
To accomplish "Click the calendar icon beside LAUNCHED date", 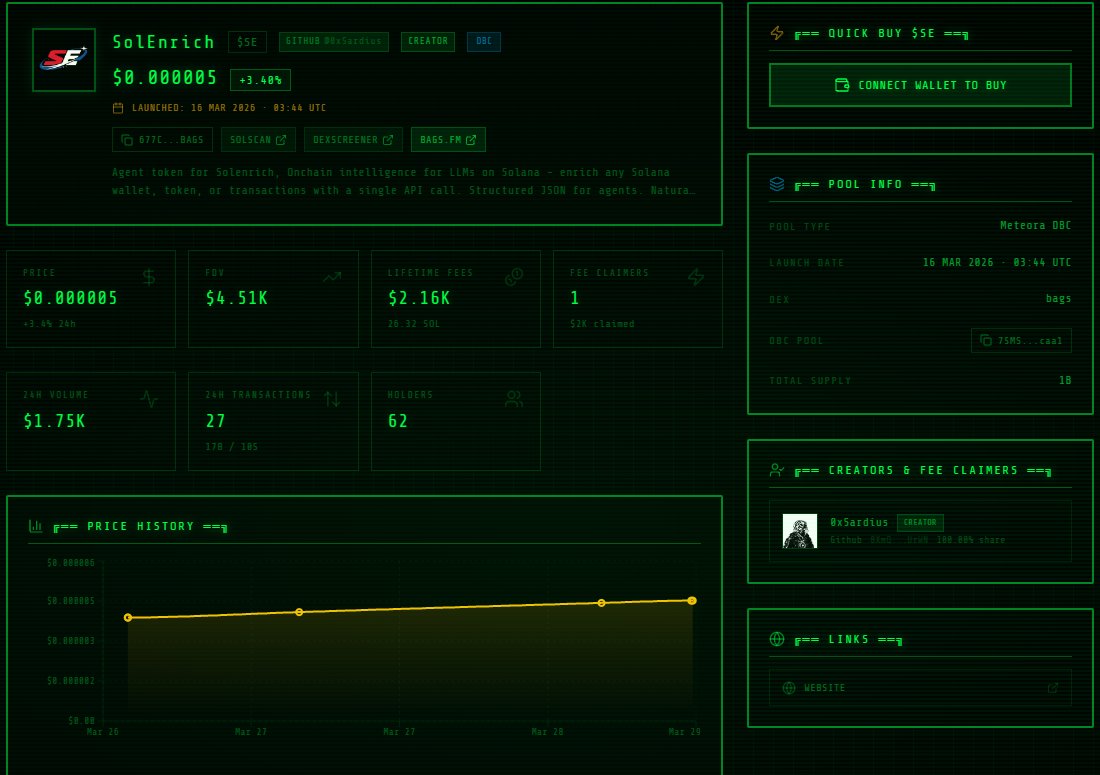I will [118, 108].
